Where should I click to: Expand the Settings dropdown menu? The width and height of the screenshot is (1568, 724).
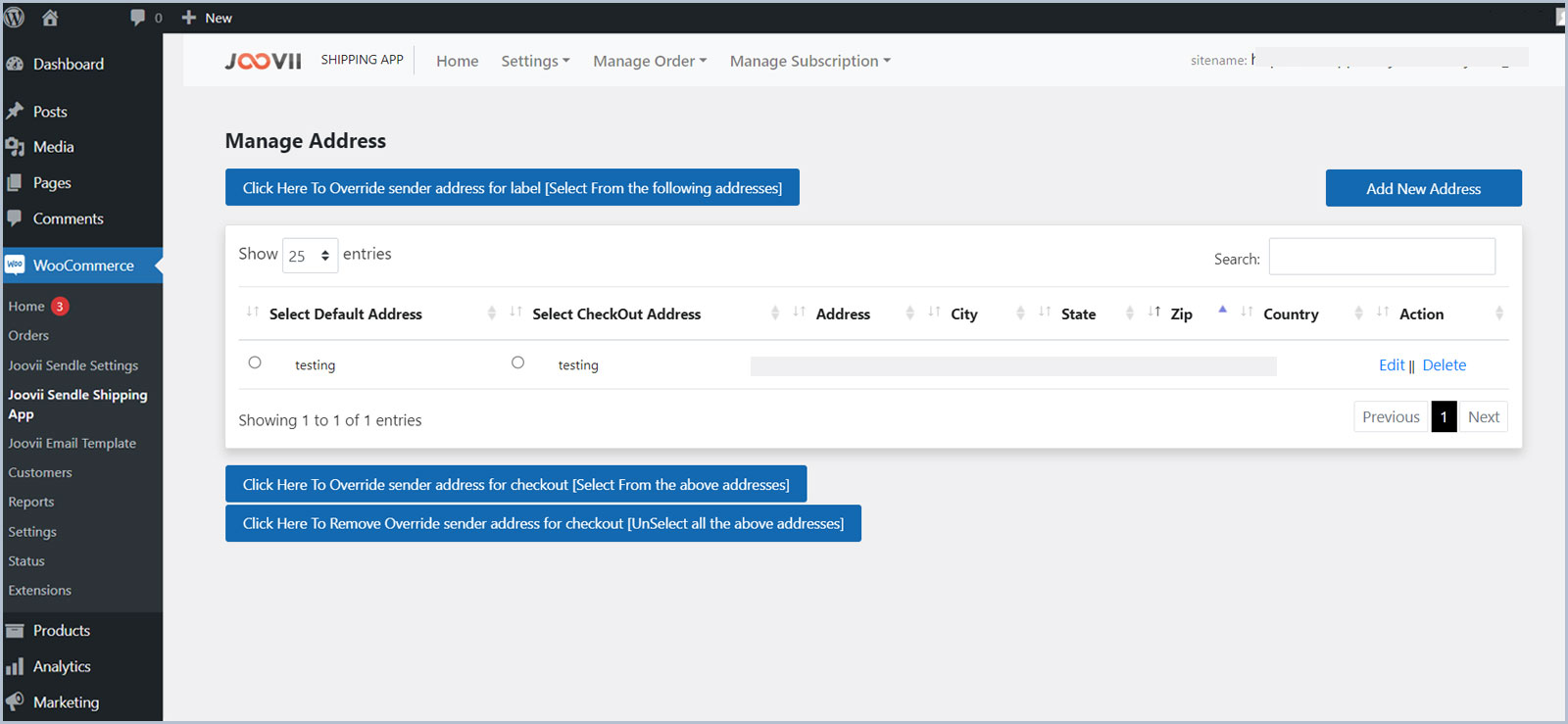(535, 61)
